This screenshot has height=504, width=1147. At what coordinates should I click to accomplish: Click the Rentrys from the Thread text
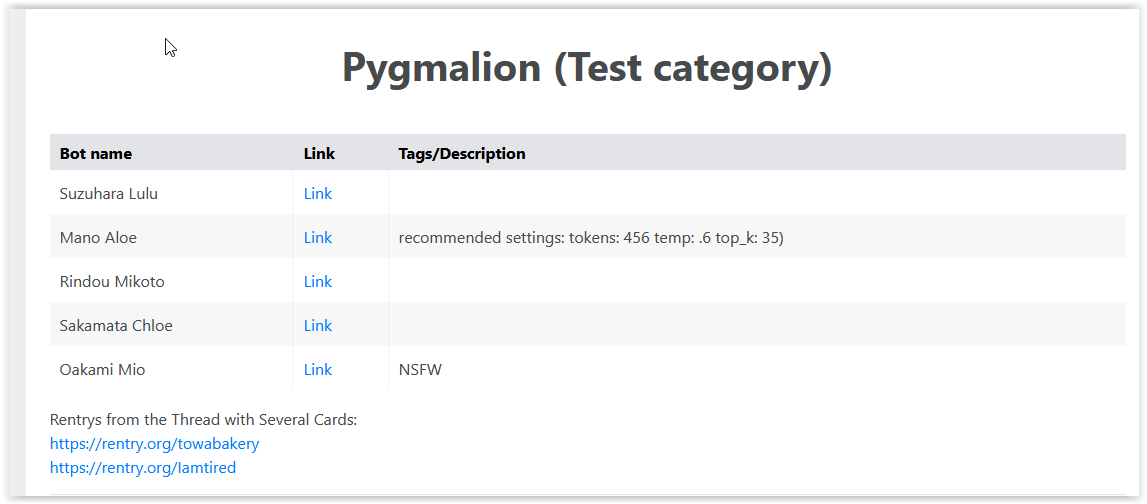pyautogui.click(x=203, y=420)
